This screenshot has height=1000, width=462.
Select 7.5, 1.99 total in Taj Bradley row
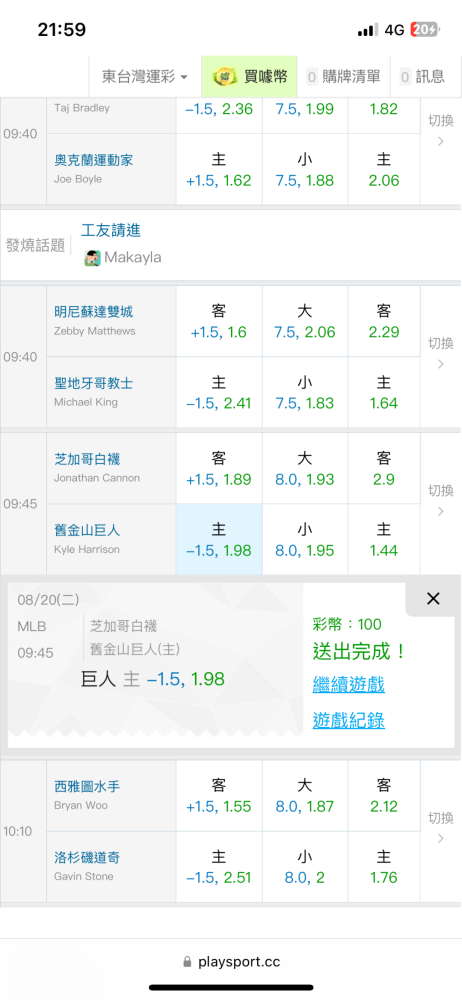click(305, 115)
